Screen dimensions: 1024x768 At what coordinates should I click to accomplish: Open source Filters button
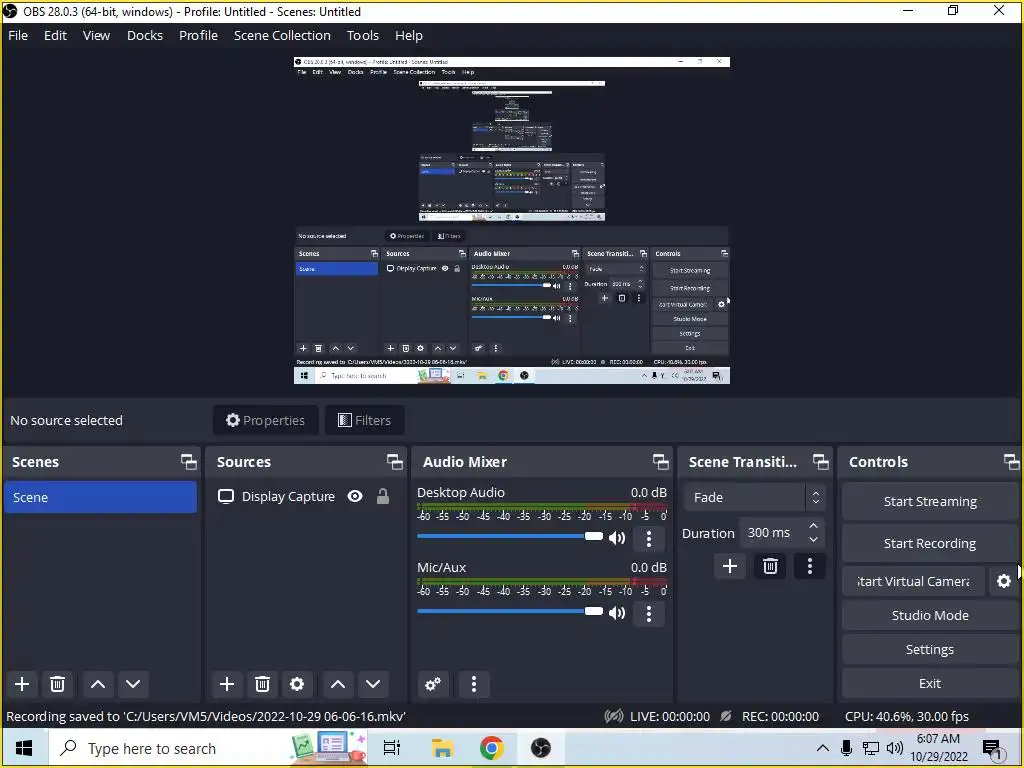pos(364,420)
